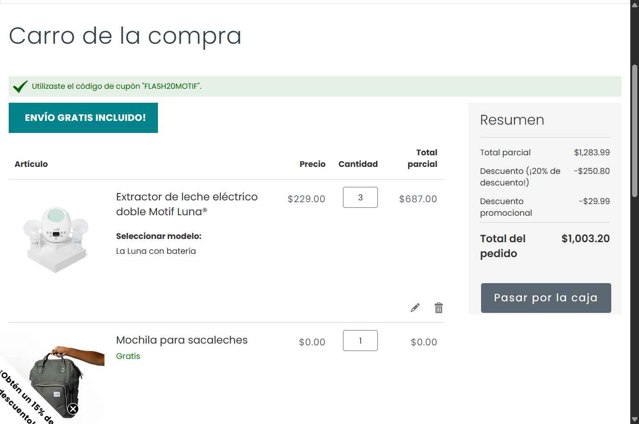Image resolution: width=639 pixels, height=424 pixels.
Task: Click the vertical scrollbar thumb
Action: (635, 130)
